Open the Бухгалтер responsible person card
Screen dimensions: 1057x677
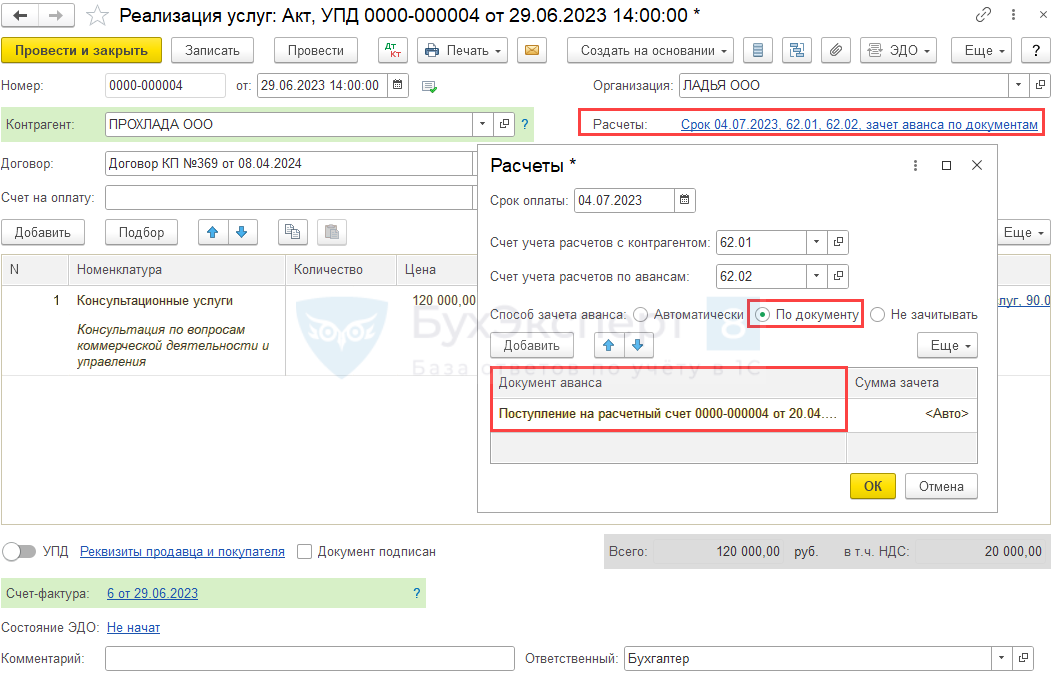click(1023, 658)
